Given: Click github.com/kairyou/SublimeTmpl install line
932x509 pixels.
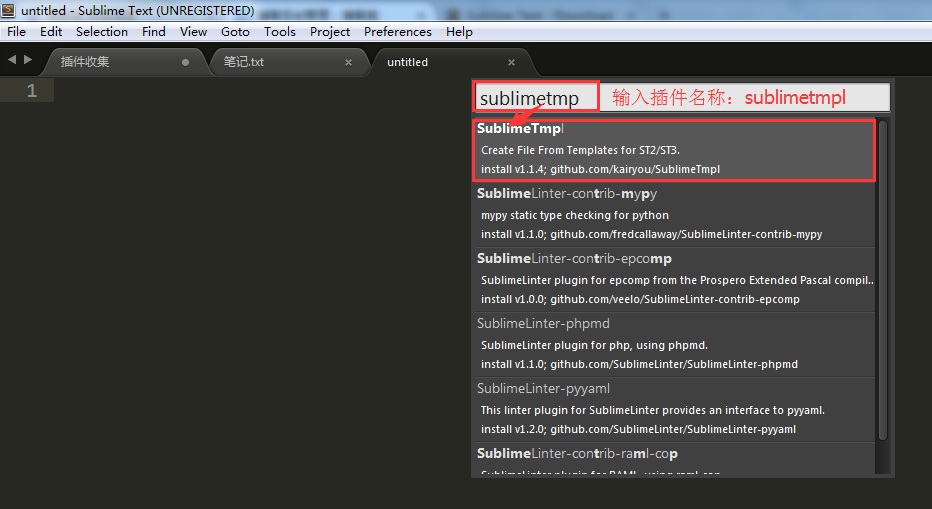Looking at the screenshot, I should click(x=600, y=169).
